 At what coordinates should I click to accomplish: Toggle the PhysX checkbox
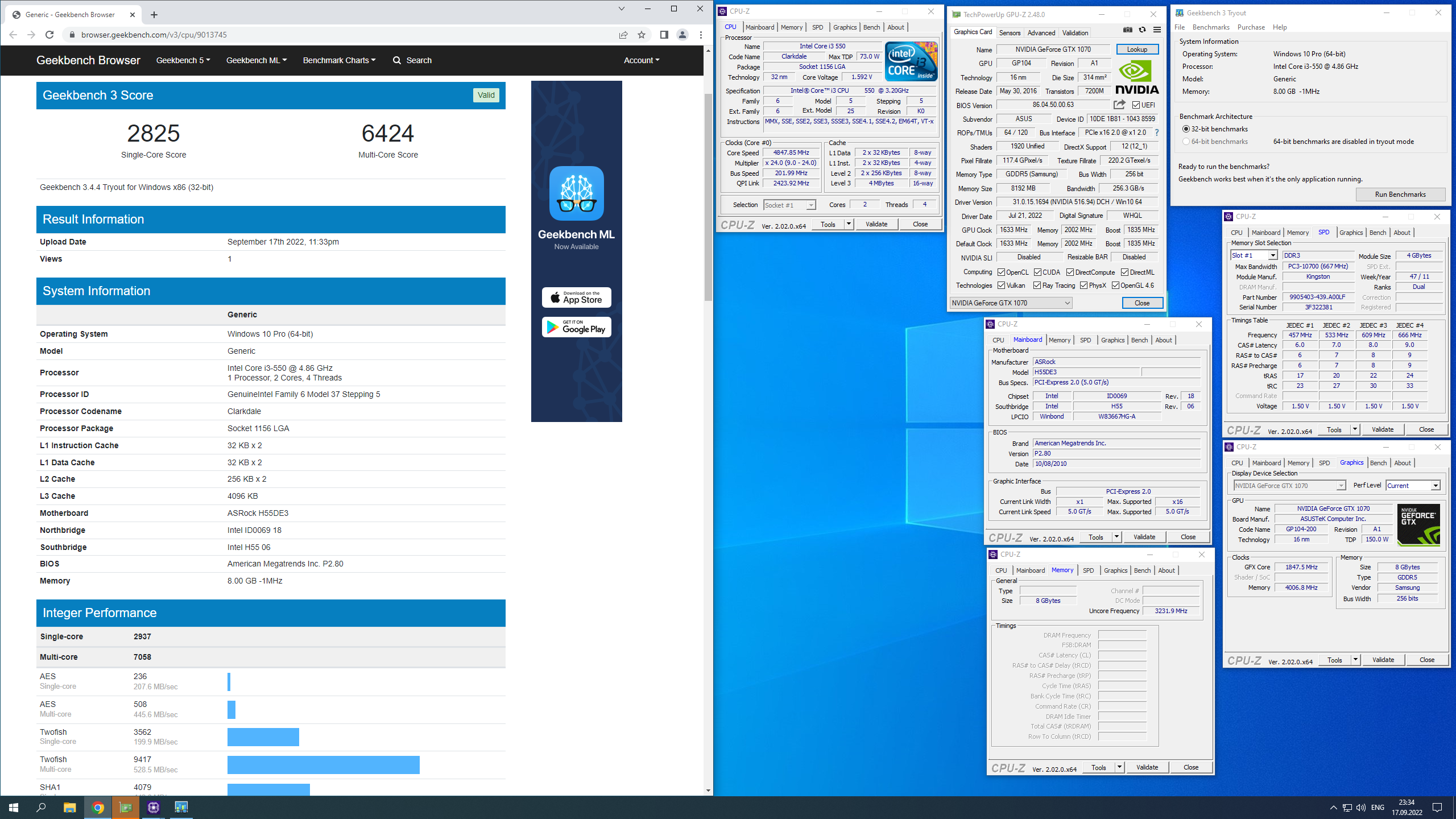(1083, 286)
